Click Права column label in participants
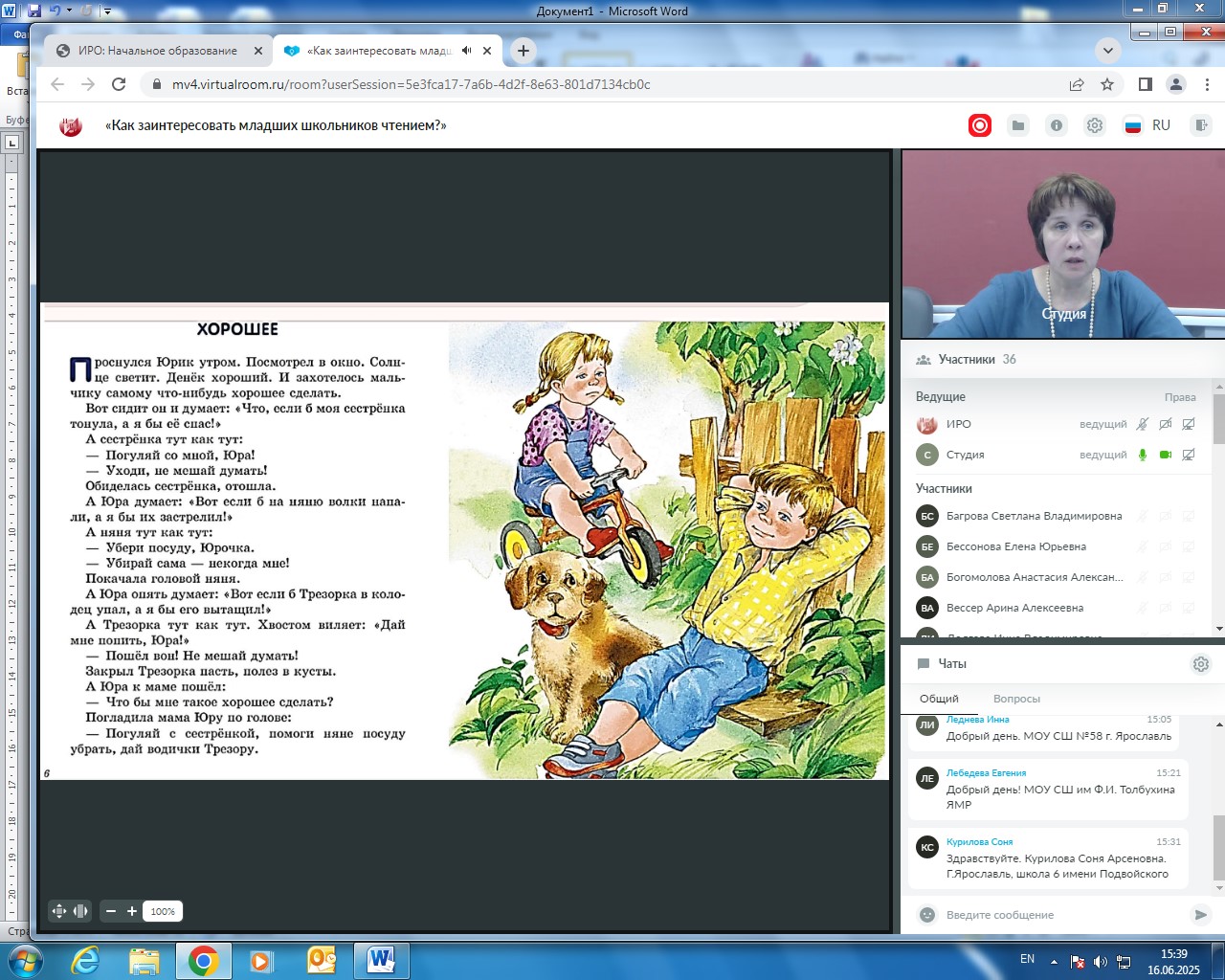Screen dimensions: 1225x980 coord(1180,397)
